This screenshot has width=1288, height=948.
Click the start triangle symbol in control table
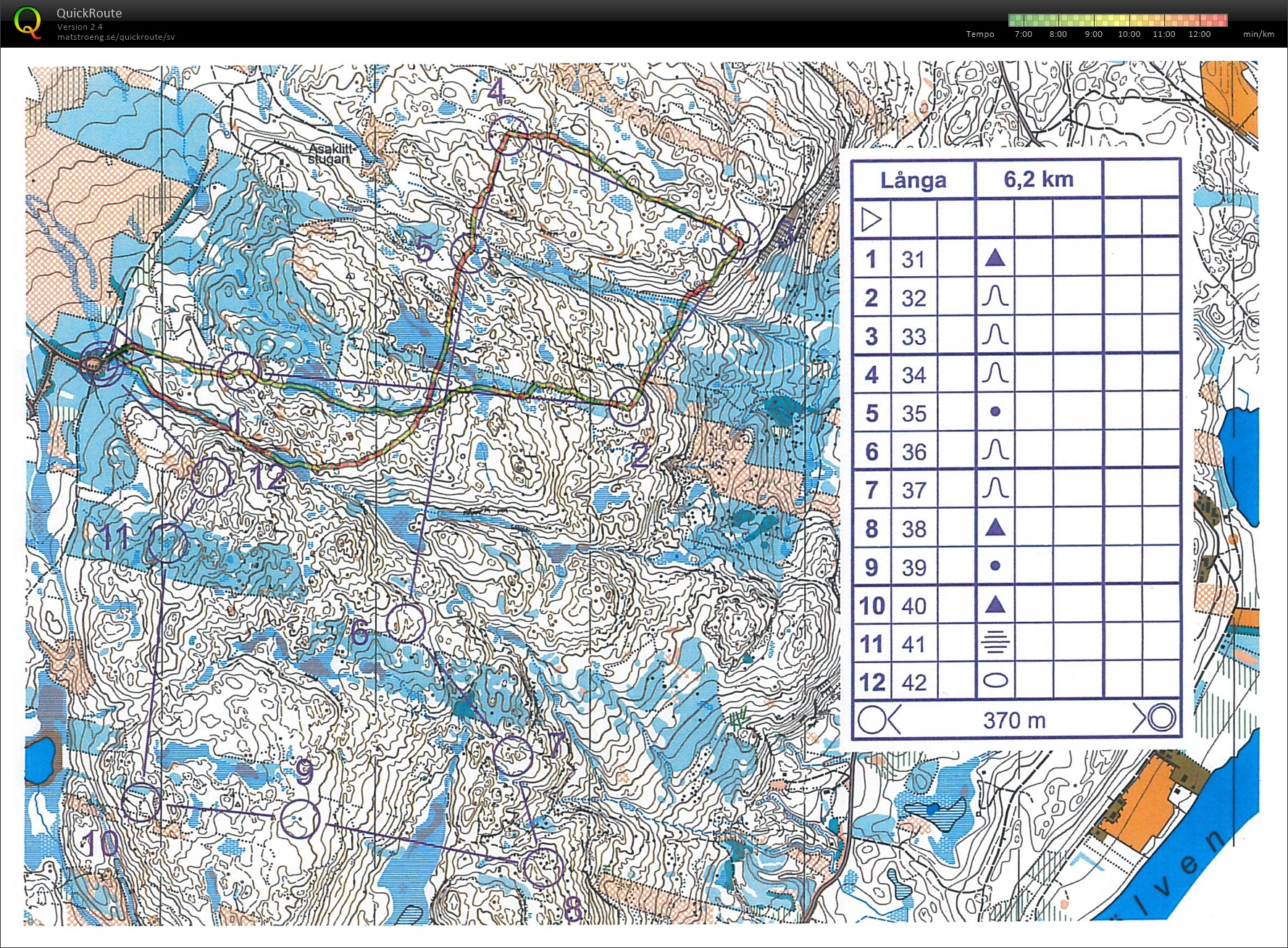pos(871,219)
